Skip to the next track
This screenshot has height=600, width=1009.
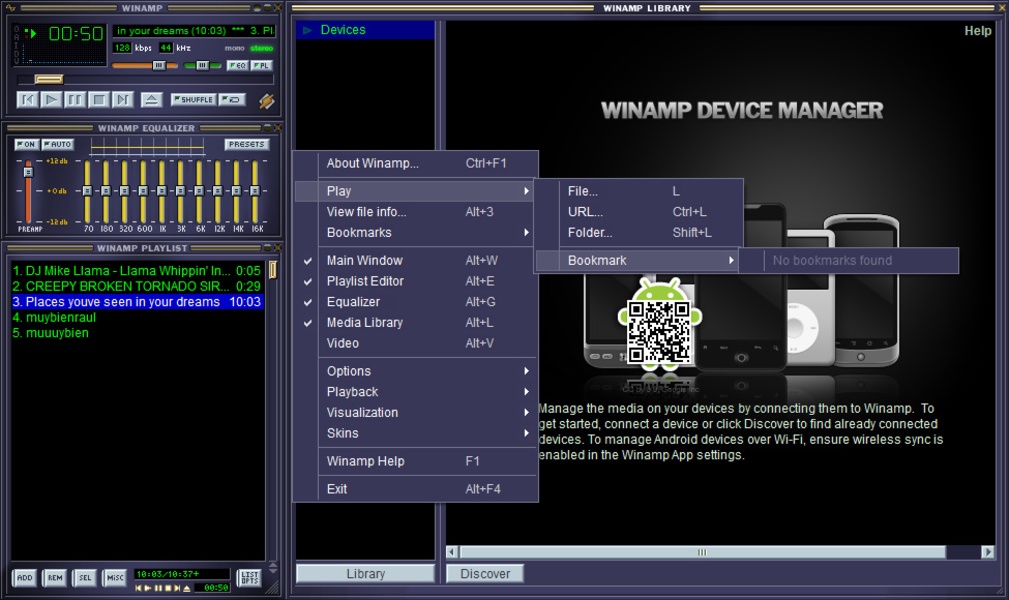tap(122, 99)
